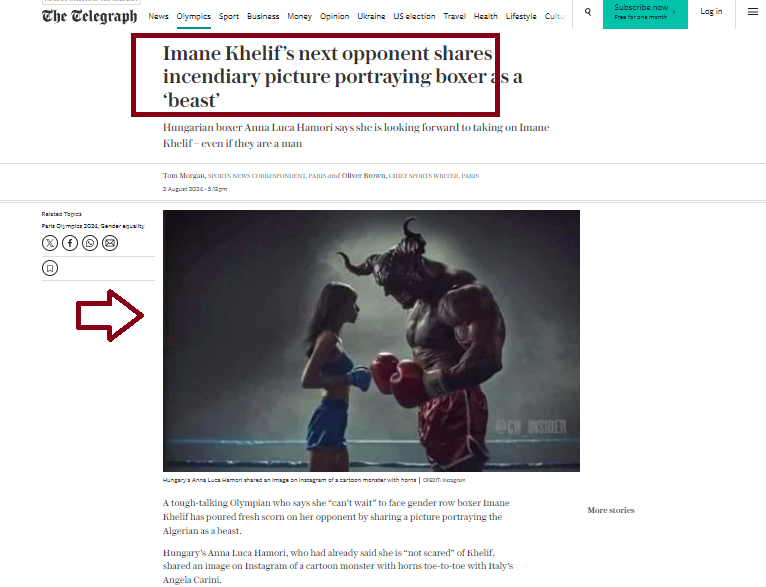This screenshot has height=587, width=766.
Task: Share article on X icon
Action: (x=50, y=243)
